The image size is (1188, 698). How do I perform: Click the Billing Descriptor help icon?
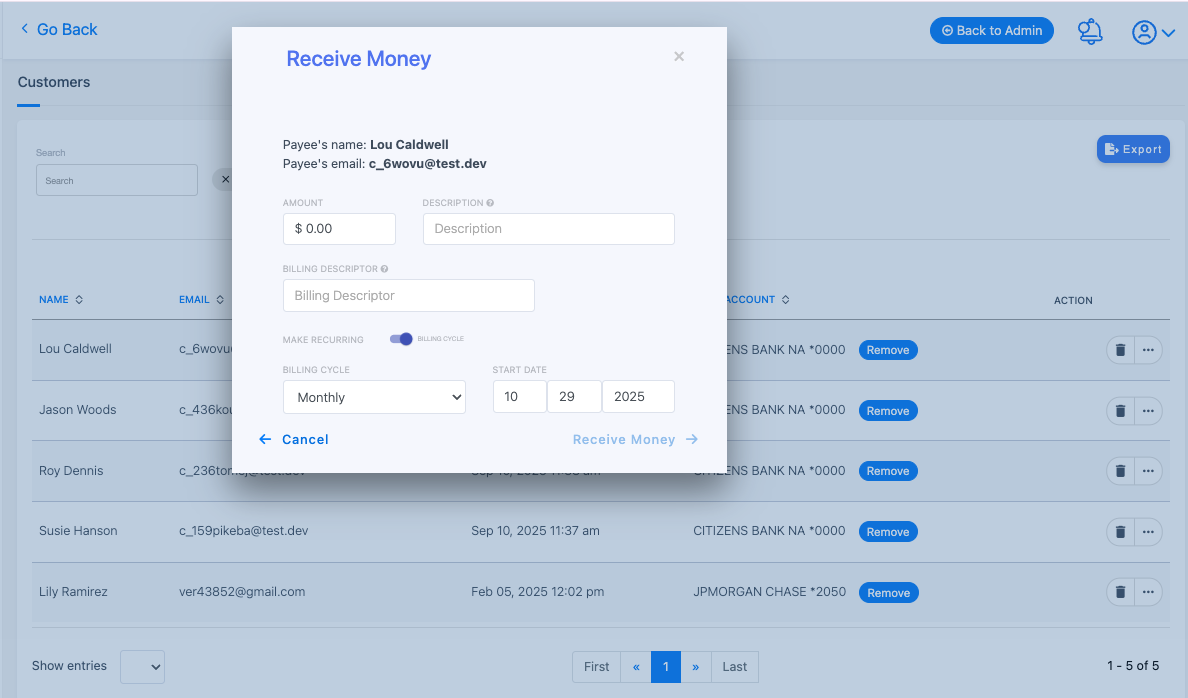click(385, 269)
